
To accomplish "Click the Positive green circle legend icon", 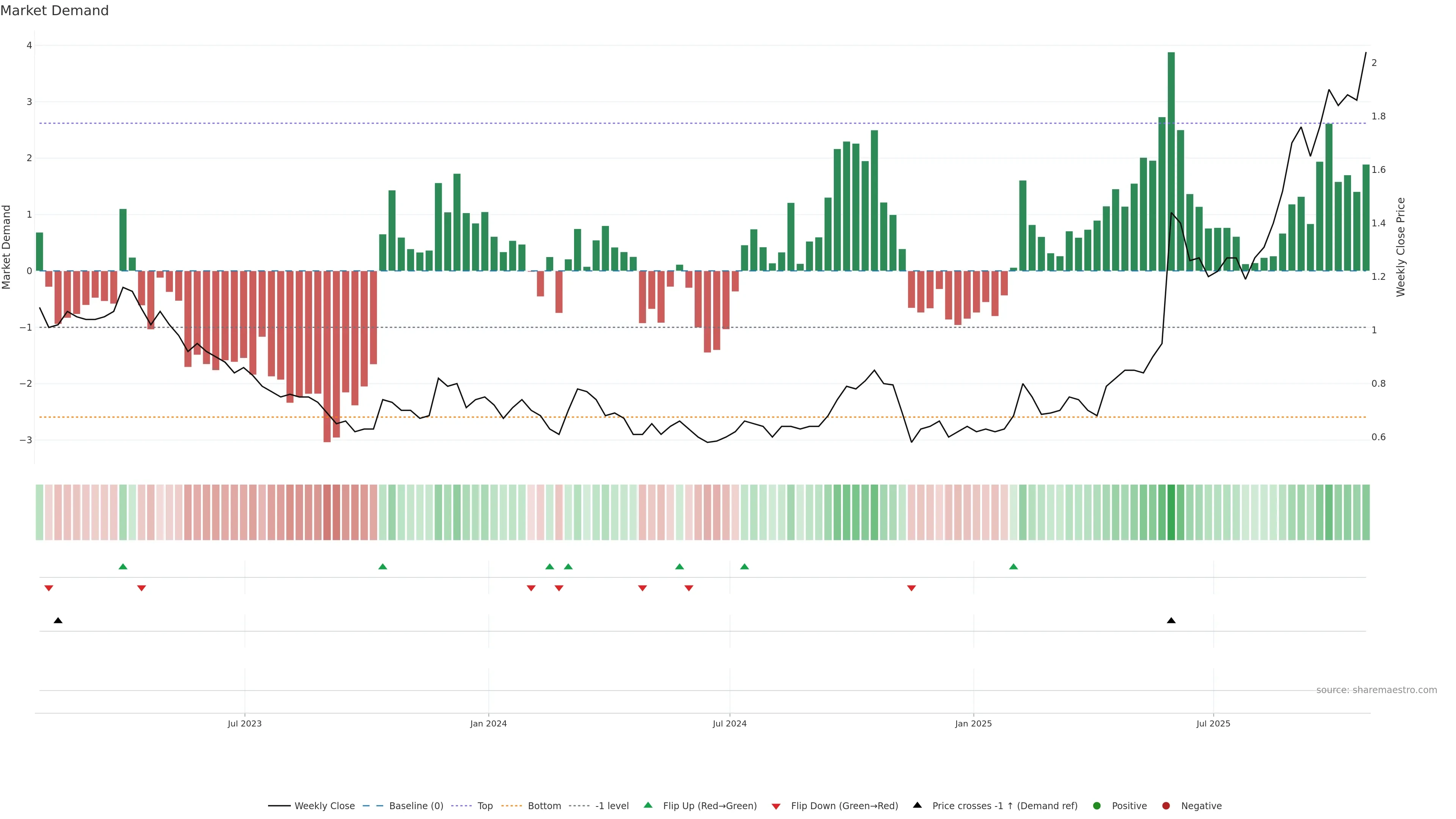I will point(1097,805).
